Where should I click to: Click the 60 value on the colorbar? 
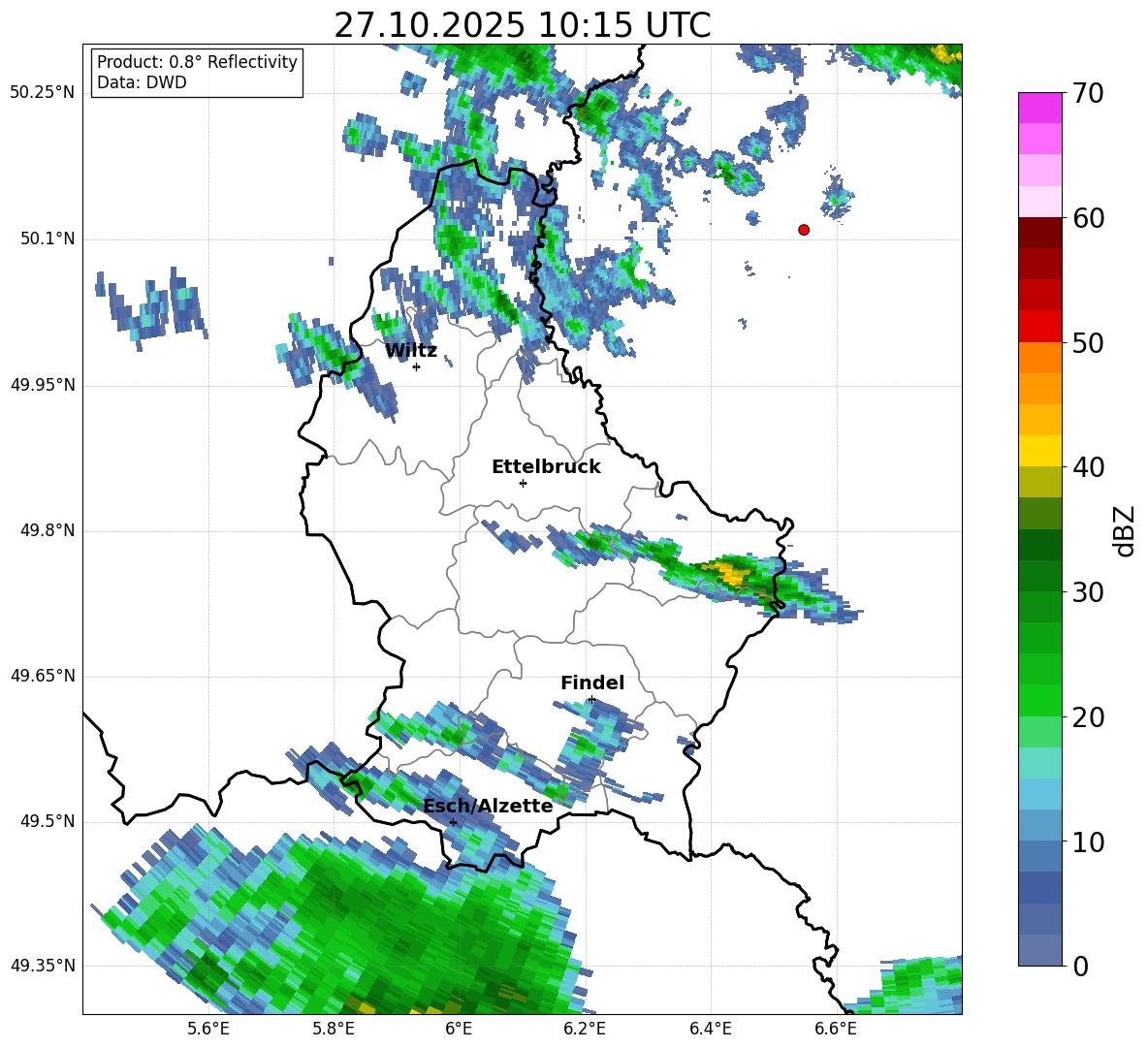pyautogui.click(x=1088, y=218)
